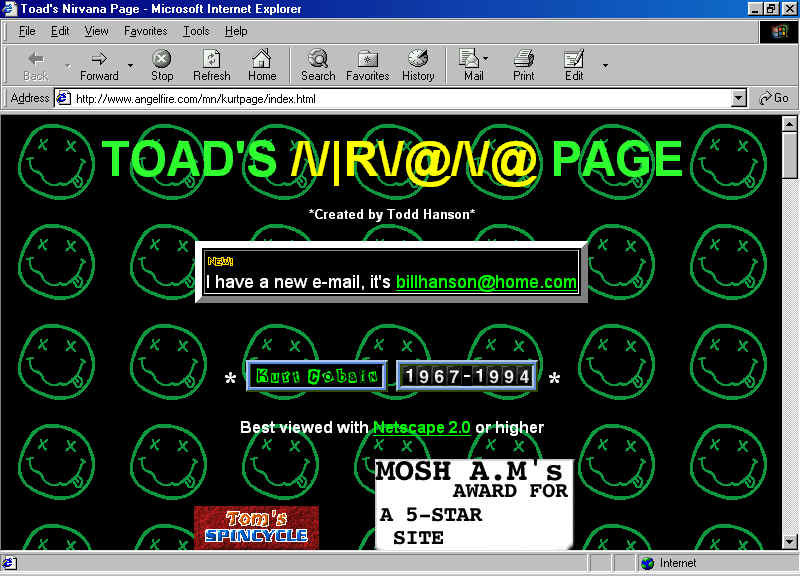Follow the Netscape 2.0 link
The width and height of the screenshot is (800, 576).
click(421, 428)
